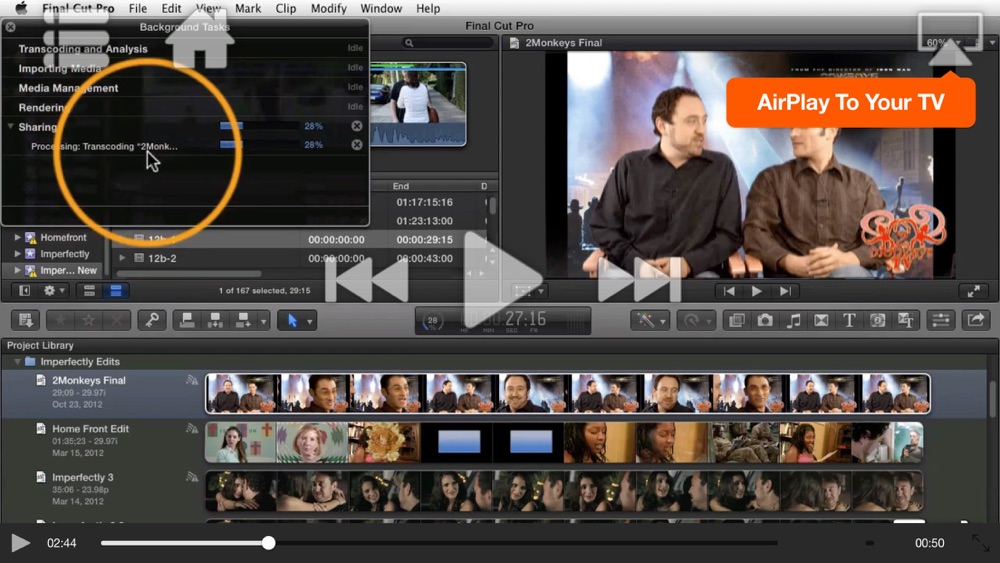Show the Music and Sound browser
The width and height of the screenshot is (1000, 563).
[x=793, y=320]
